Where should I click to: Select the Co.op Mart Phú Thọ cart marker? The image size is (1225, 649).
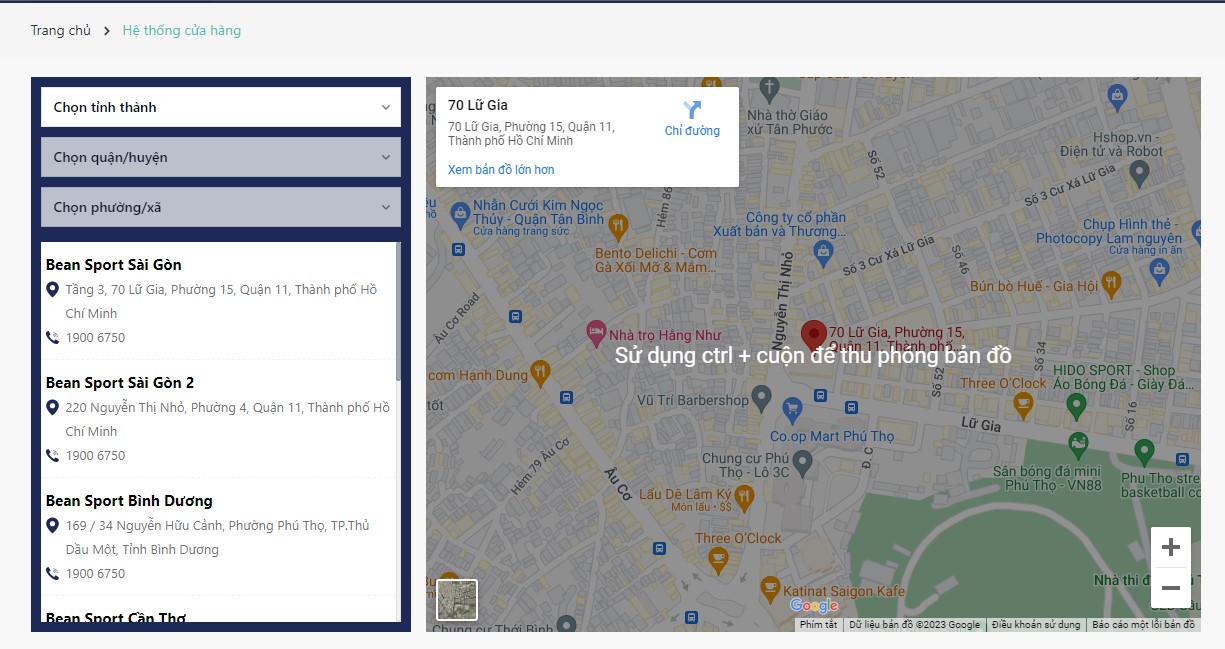click(x=792, y=409)
